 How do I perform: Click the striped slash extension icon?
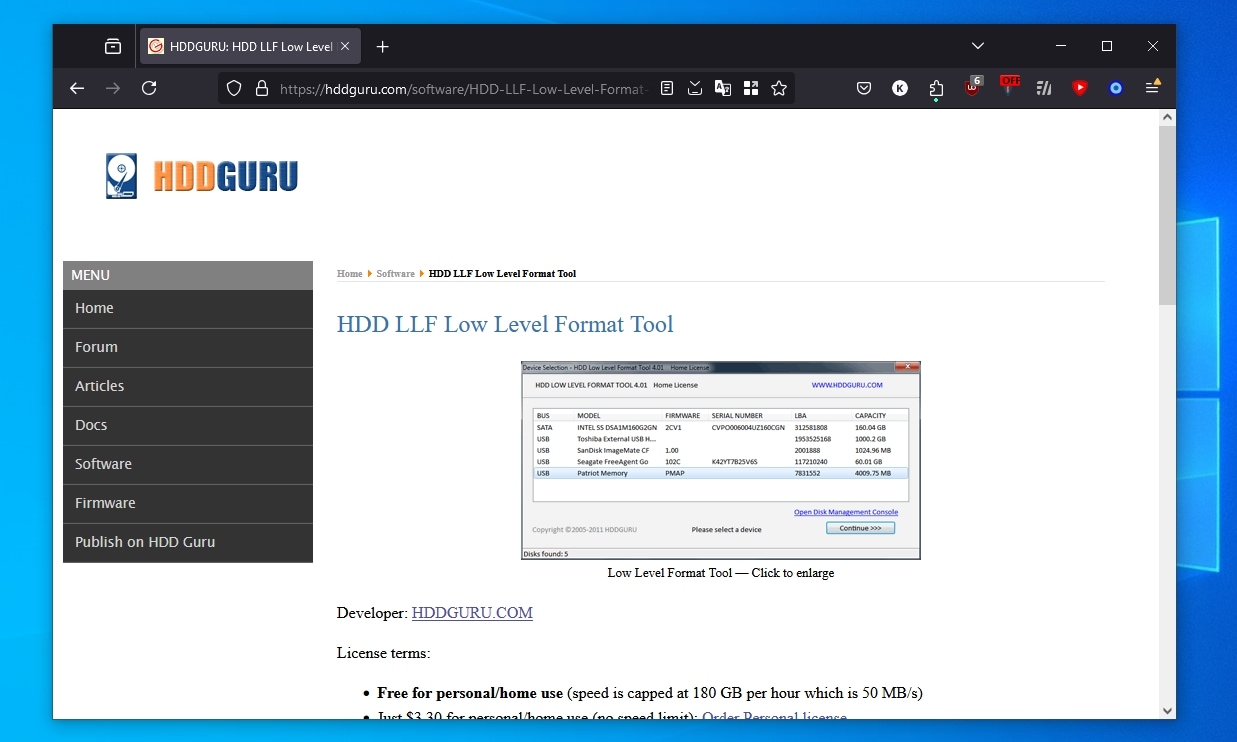[x=1044, y=88]
